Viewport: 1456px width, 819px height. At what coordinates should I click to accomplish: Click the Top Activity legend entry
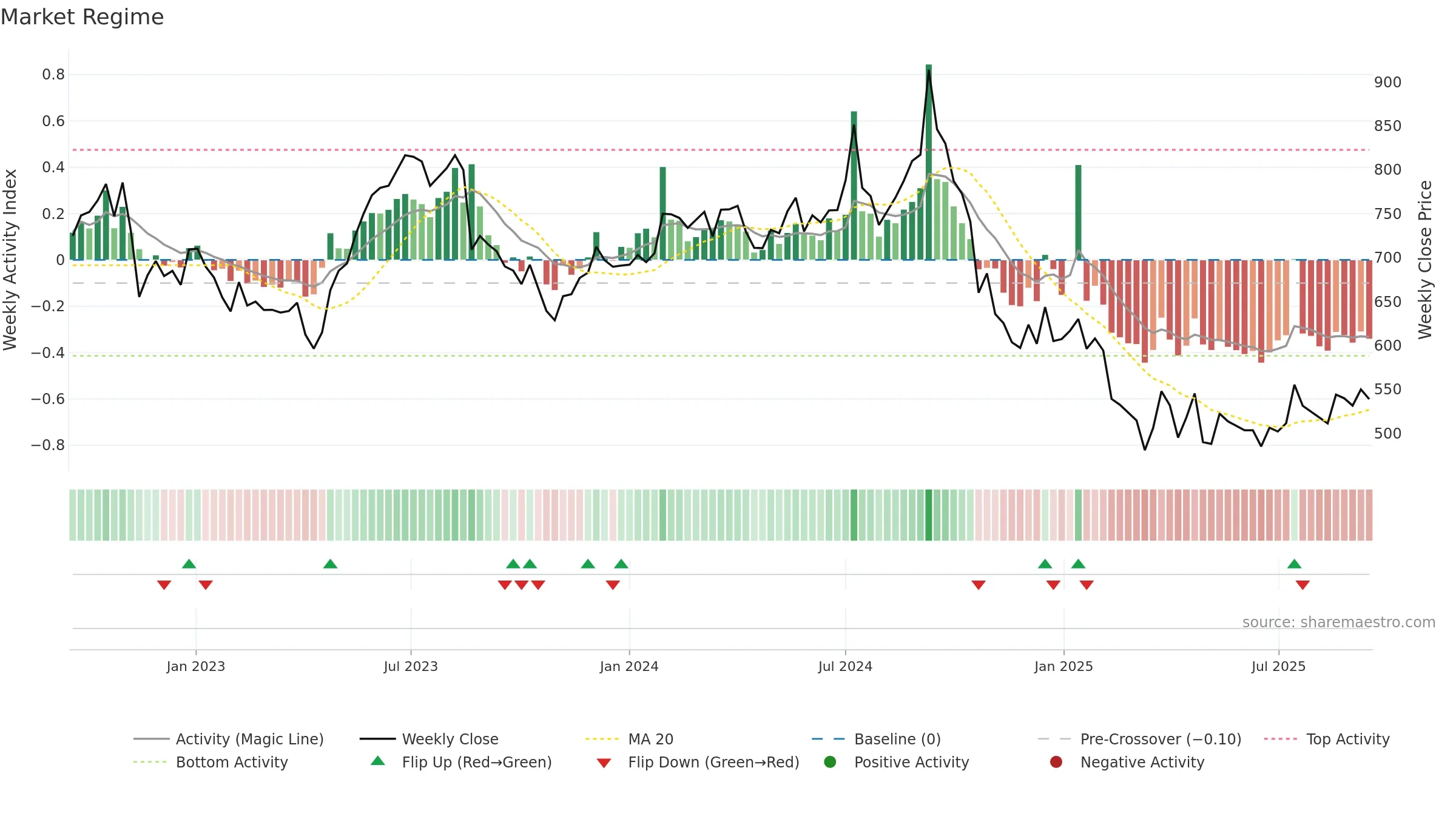(x=1327, y=739)
